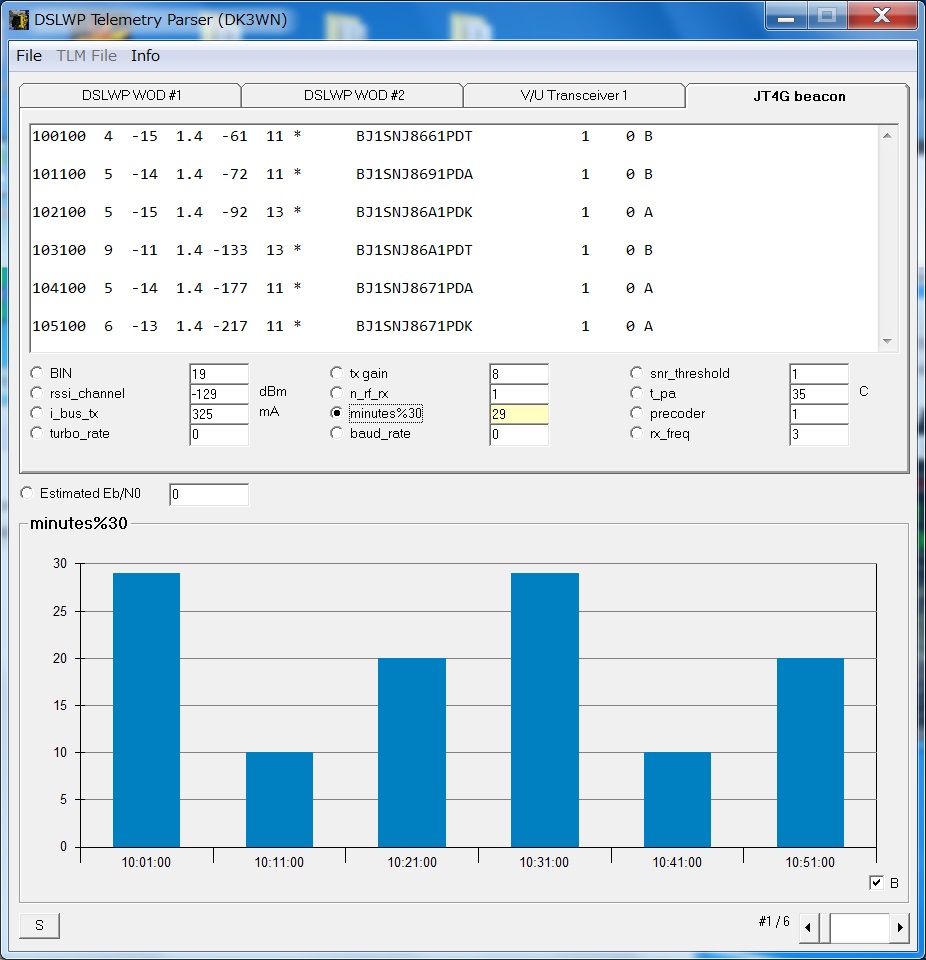Minimize the DSLWP Telemetry Parser window
The height and width of the screenshot is (960, 926).
click(786, 17)
